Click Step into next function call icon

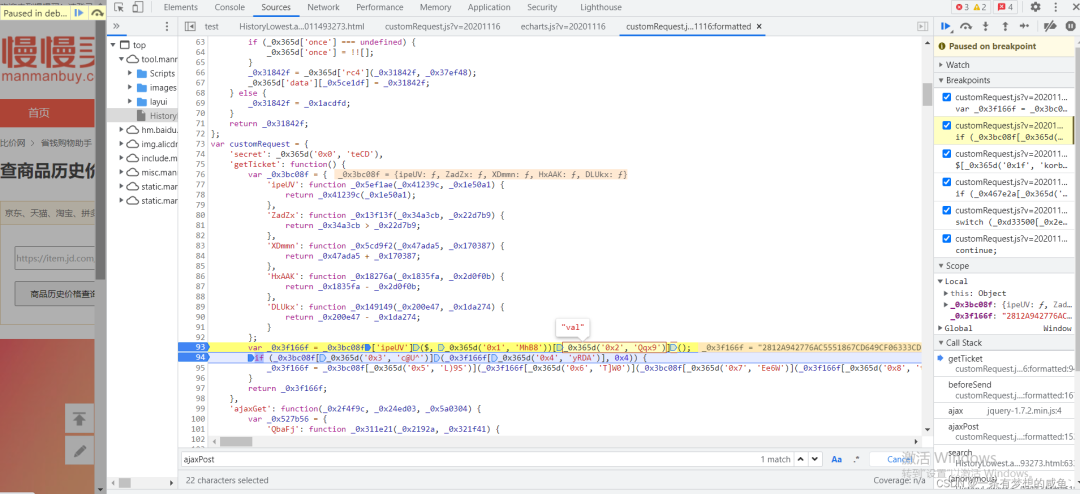987,26
